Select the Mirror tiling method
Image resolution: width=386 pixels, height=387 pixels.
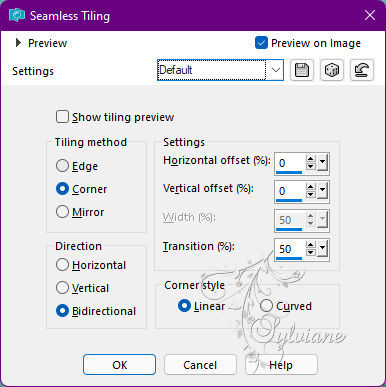point(62,212)
